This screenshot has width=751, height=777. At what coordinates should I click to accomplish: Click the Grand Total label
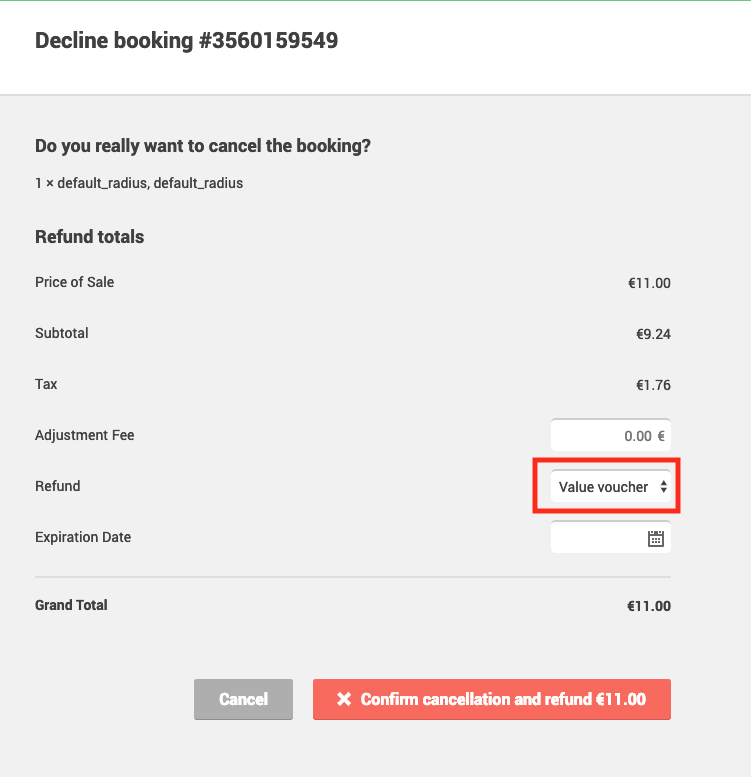71,605
